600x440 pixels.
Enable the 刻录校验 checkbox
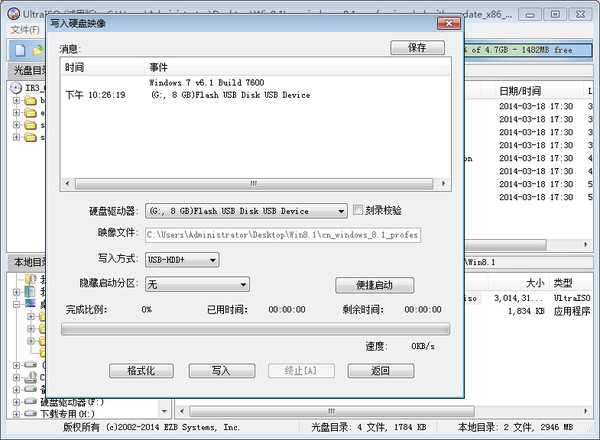(358, 210)
